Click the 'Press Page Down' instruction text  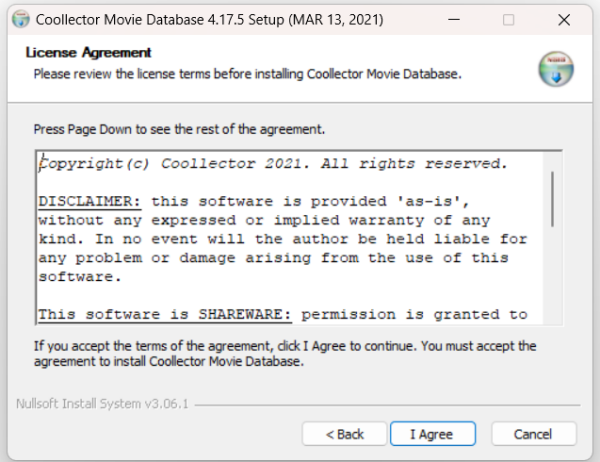coord(179,130)
